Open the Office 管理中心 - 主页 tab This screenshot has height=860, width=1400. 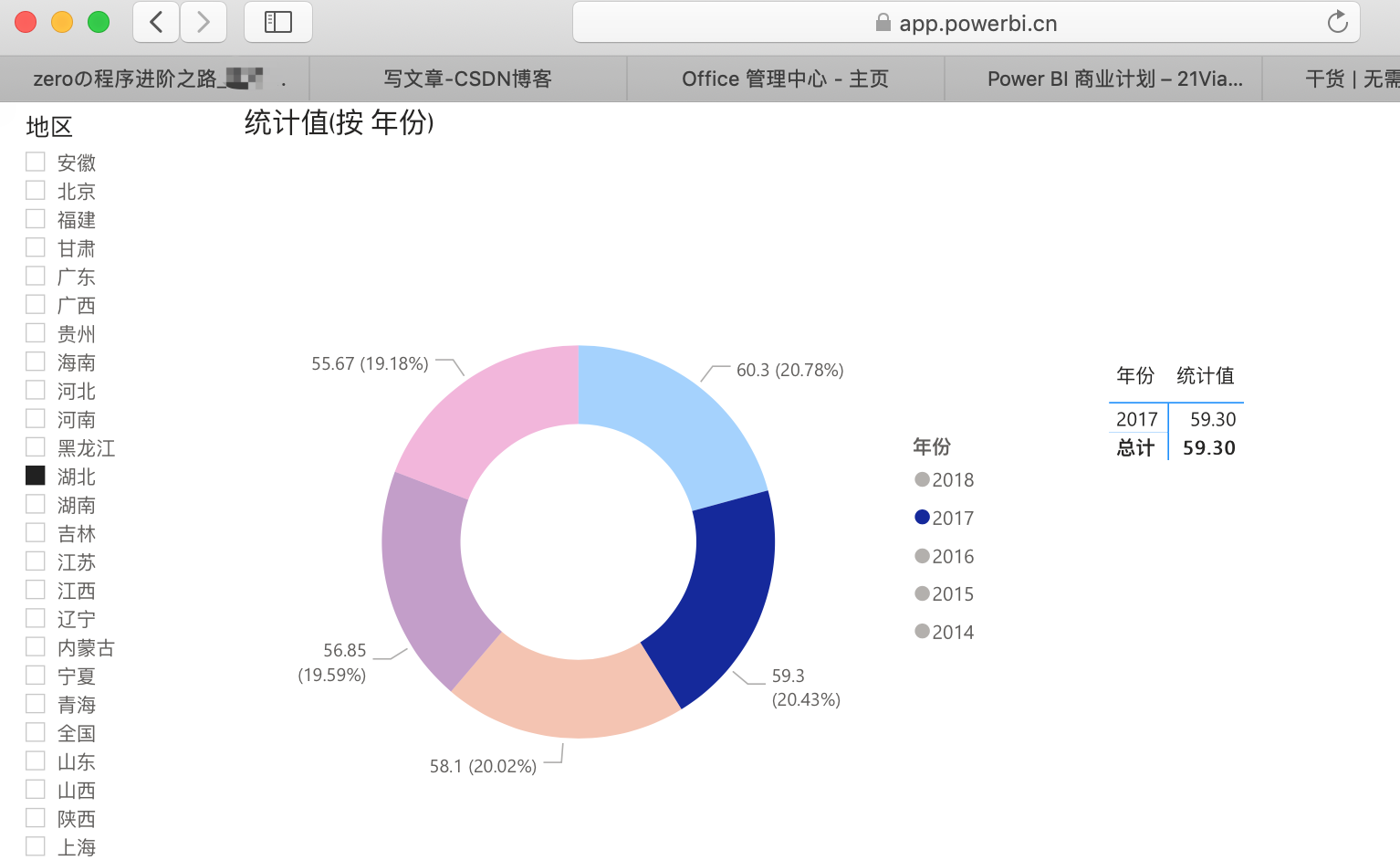pos(786,79)
